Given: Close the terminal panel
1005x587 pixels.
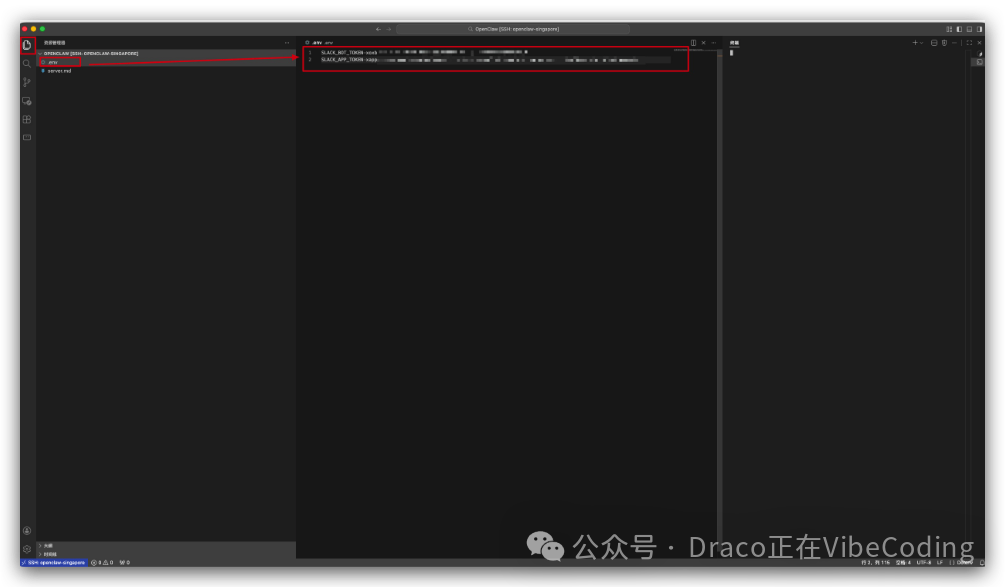Looking at the screenshot, I should (979, 43).
